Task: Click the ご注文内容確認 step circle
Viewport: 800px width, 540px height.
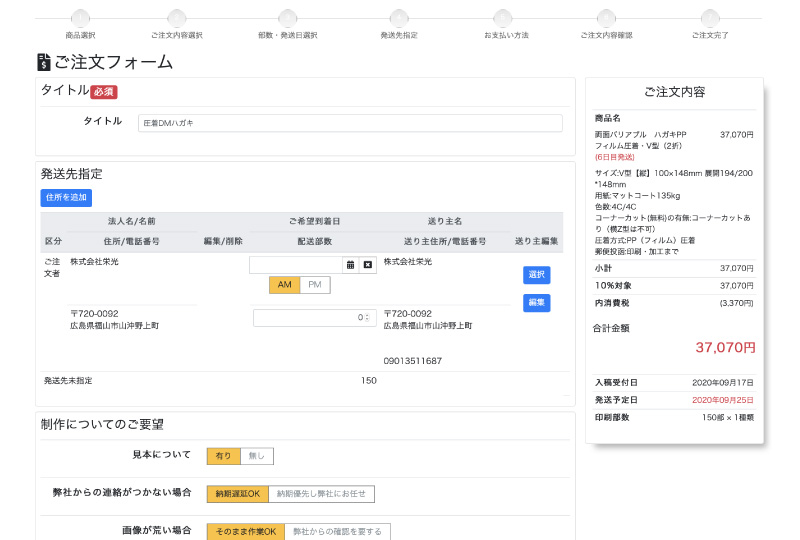Action: tap(606, 18)
